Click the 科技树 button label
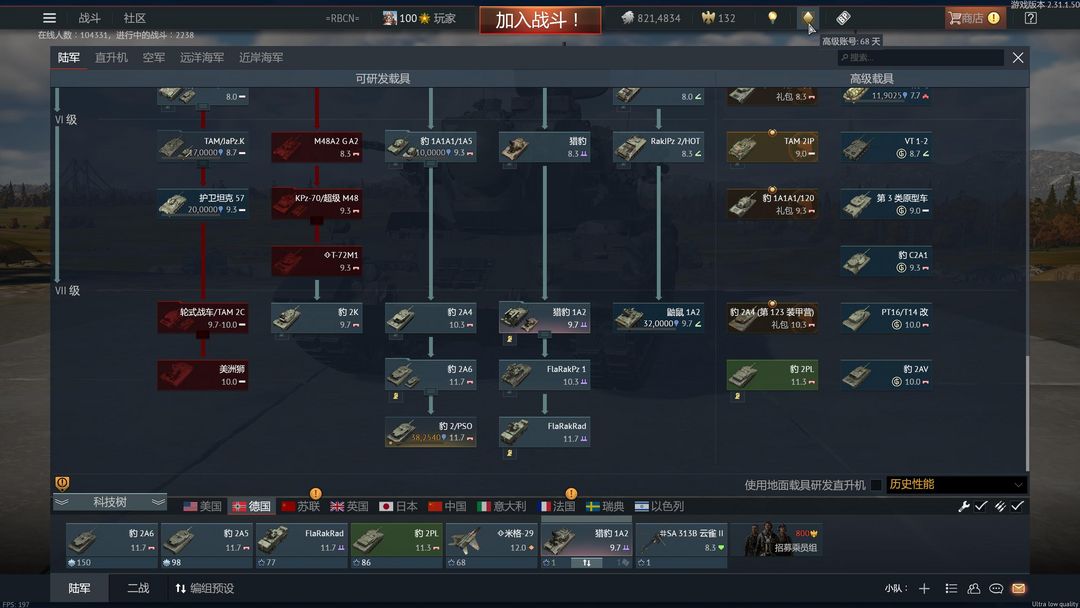Image resolution: width=1080 pixels, height=608 pixels. click(110, 502)
